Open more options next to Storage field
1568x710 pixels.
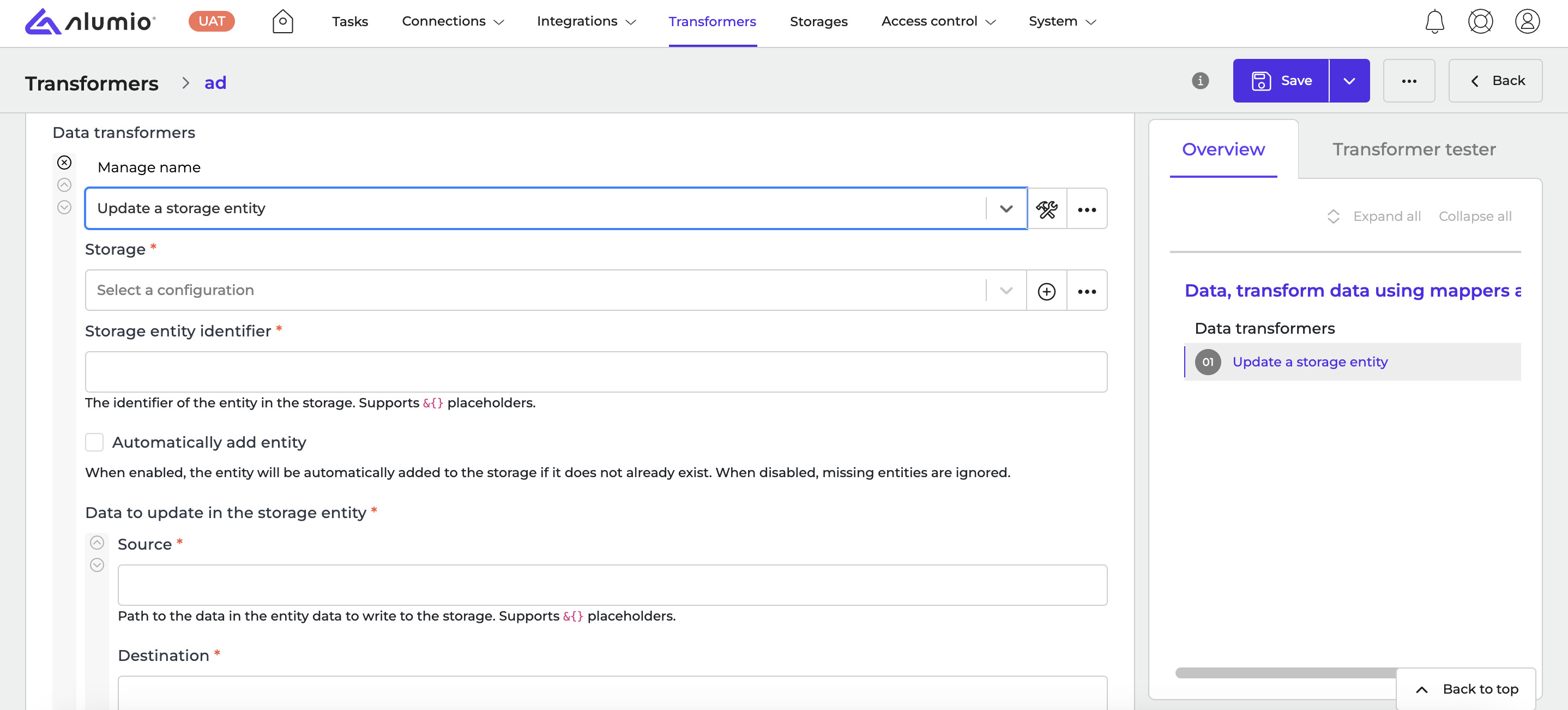pos(1087,291)
